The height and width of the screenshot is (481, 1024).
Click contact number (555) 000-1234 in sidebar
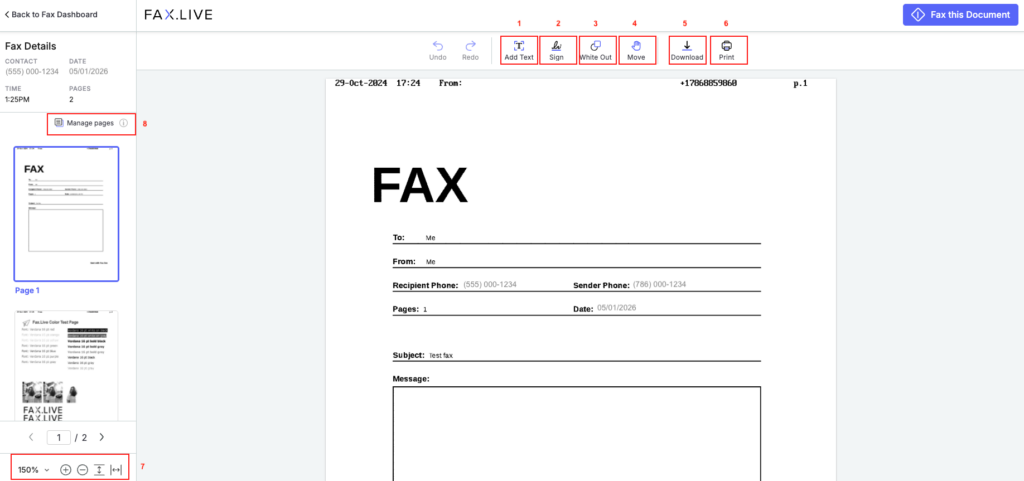point(30,72)
